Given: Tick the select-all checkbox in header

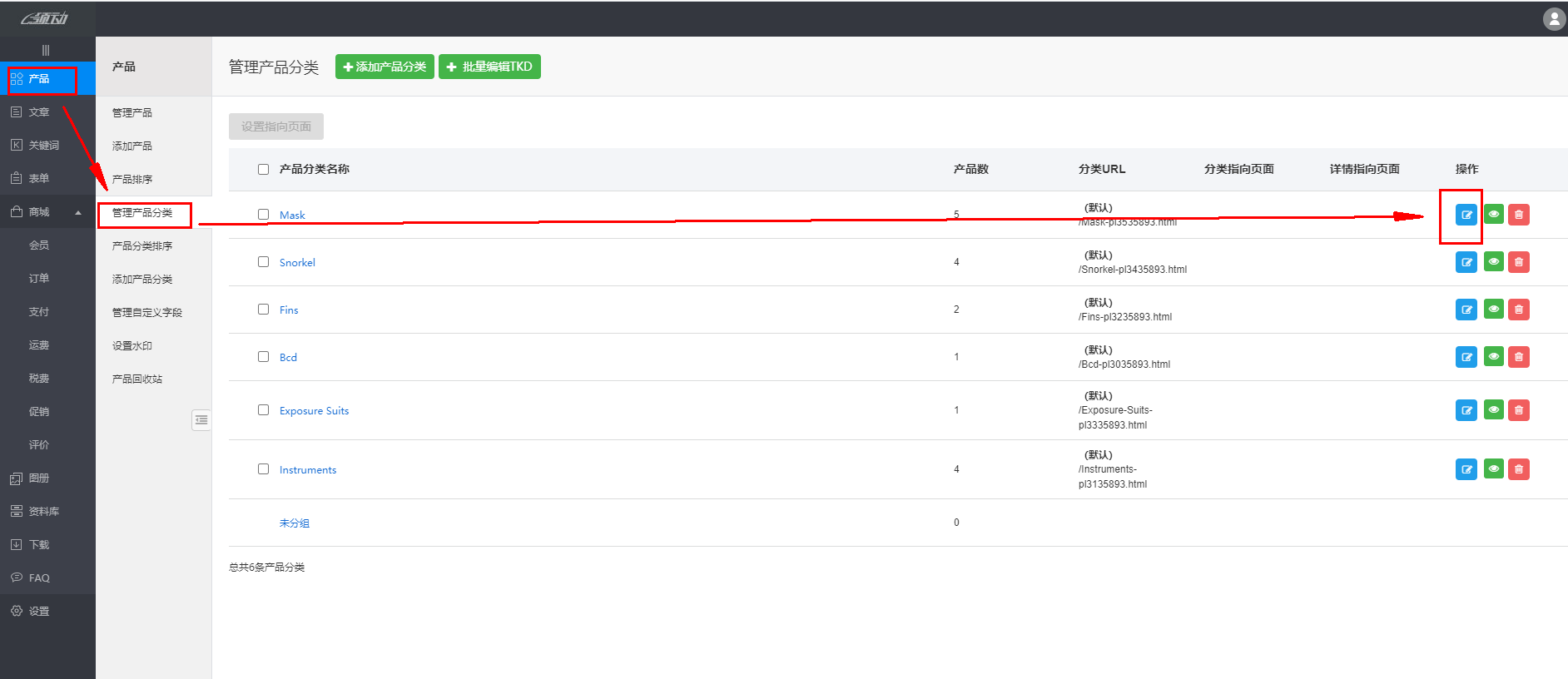Looking at the screenshot, I should 264,169.
